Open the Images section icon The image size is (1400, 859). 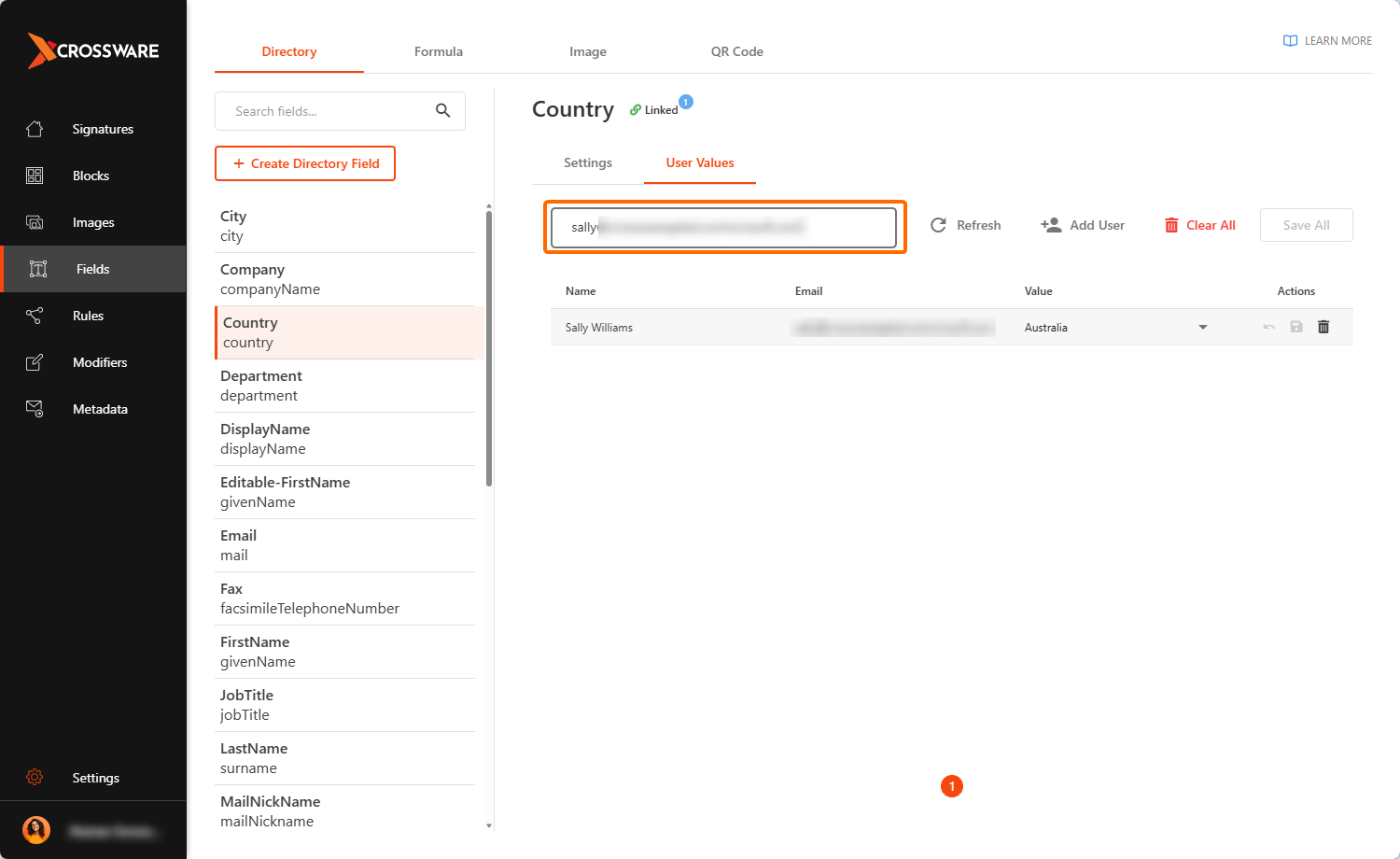coord(35,222)
